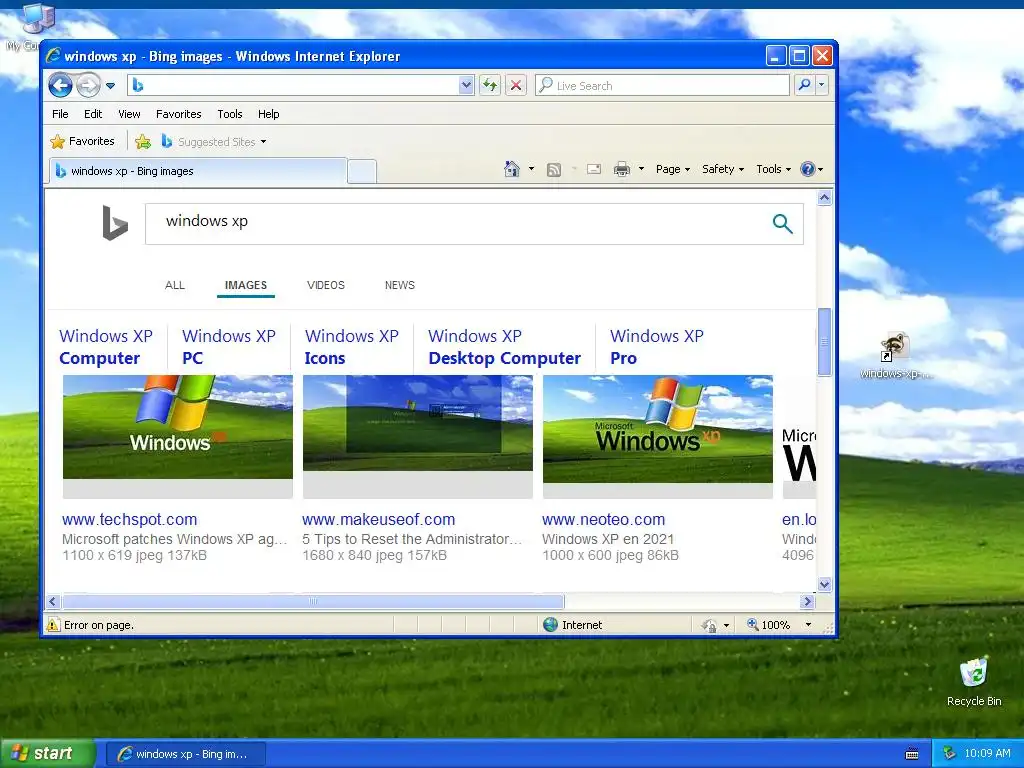Click the Internet zone globe icon

551,625
